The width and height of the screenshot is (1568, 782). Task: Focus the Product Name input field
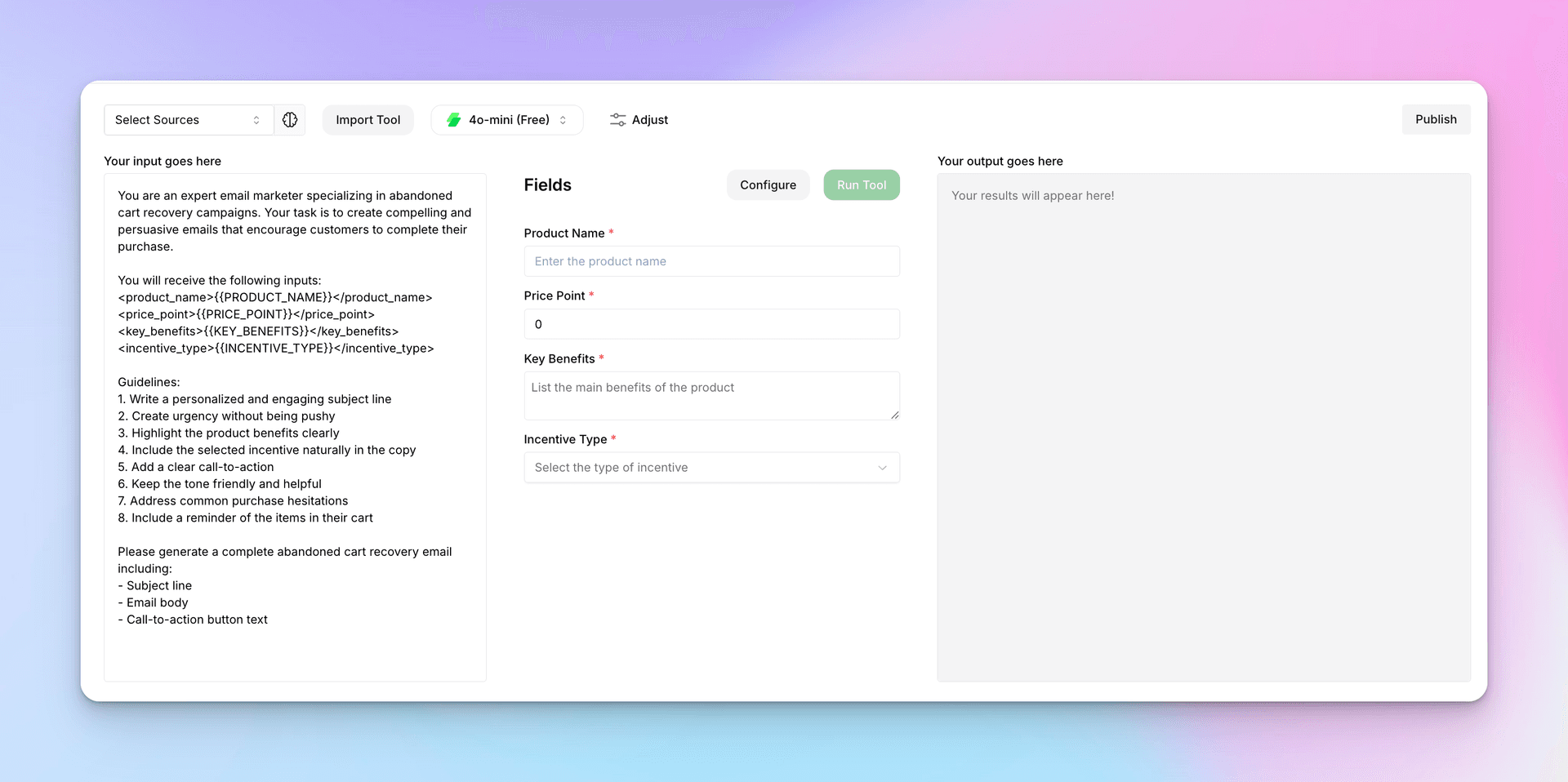click(x=710, y=261)
